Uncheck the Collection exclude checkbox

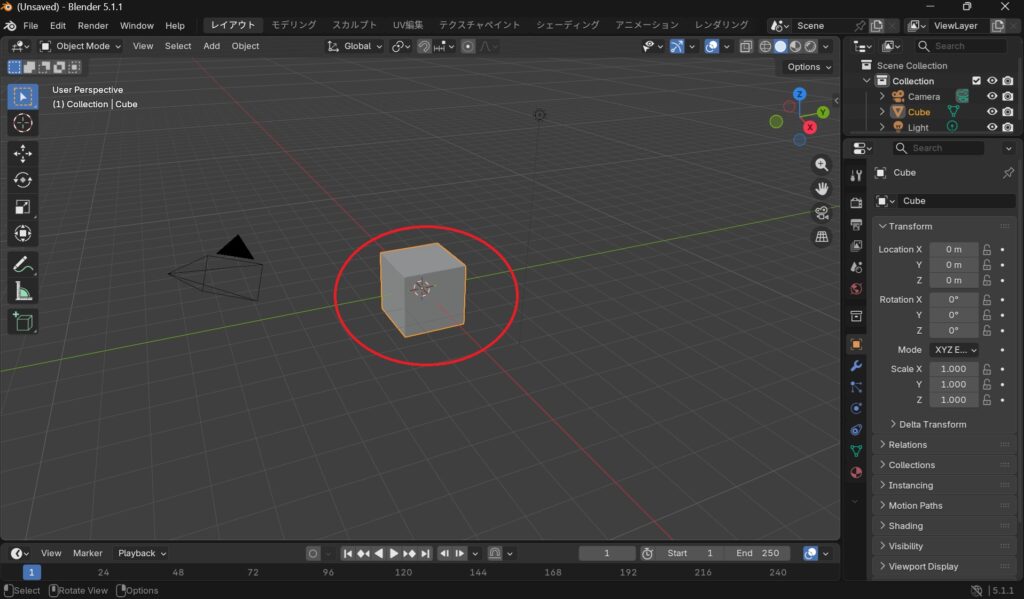point(976,81)
